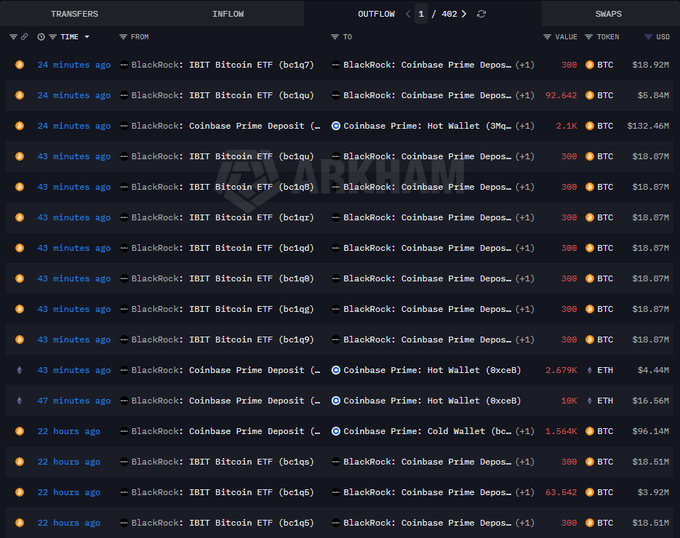
Task: Open Coinbase Prime Cold Wallet (bc… address
Action: tap(427, 431)
